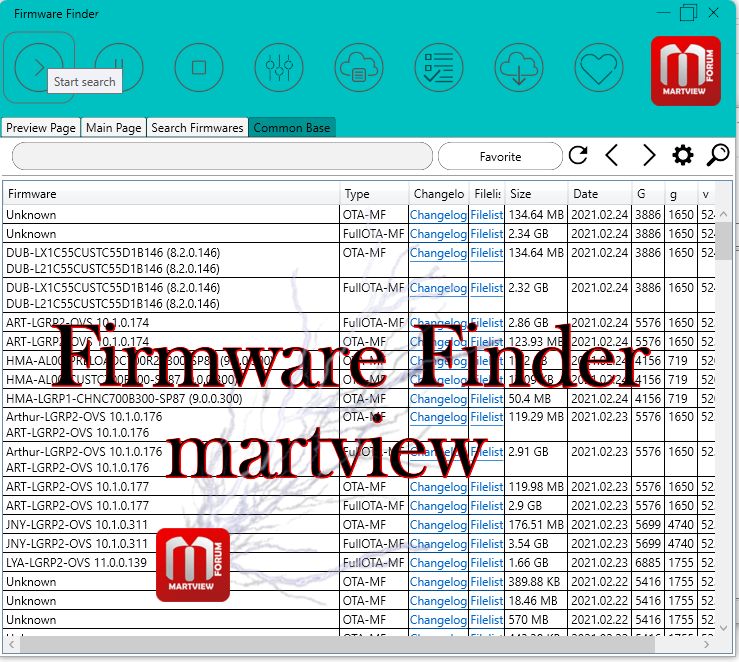This screenshot has height=662, width=739.
Task: Click the 2.32 GB size cell
Action: [536, 295]
